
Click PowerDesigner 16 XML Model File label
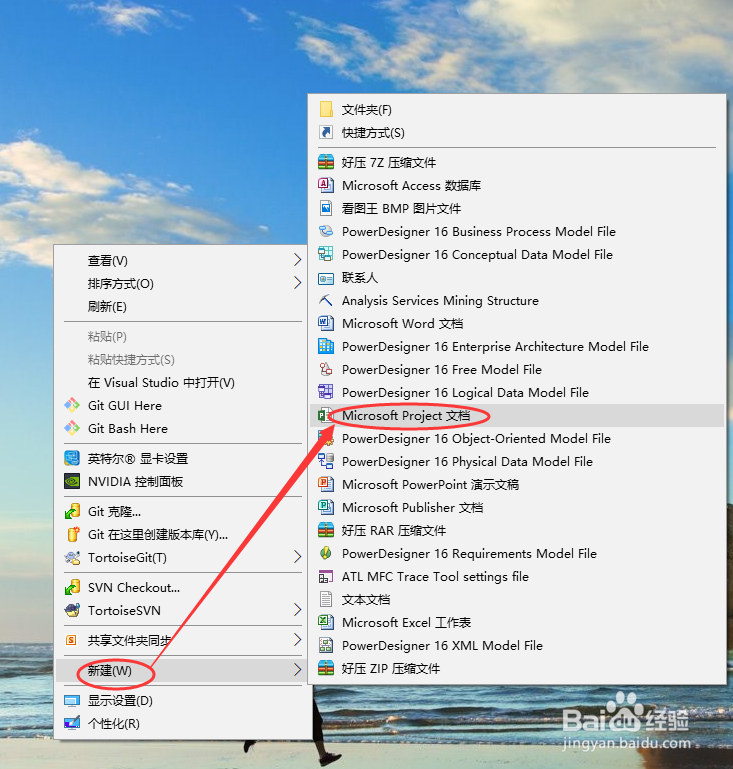point(442,646)
